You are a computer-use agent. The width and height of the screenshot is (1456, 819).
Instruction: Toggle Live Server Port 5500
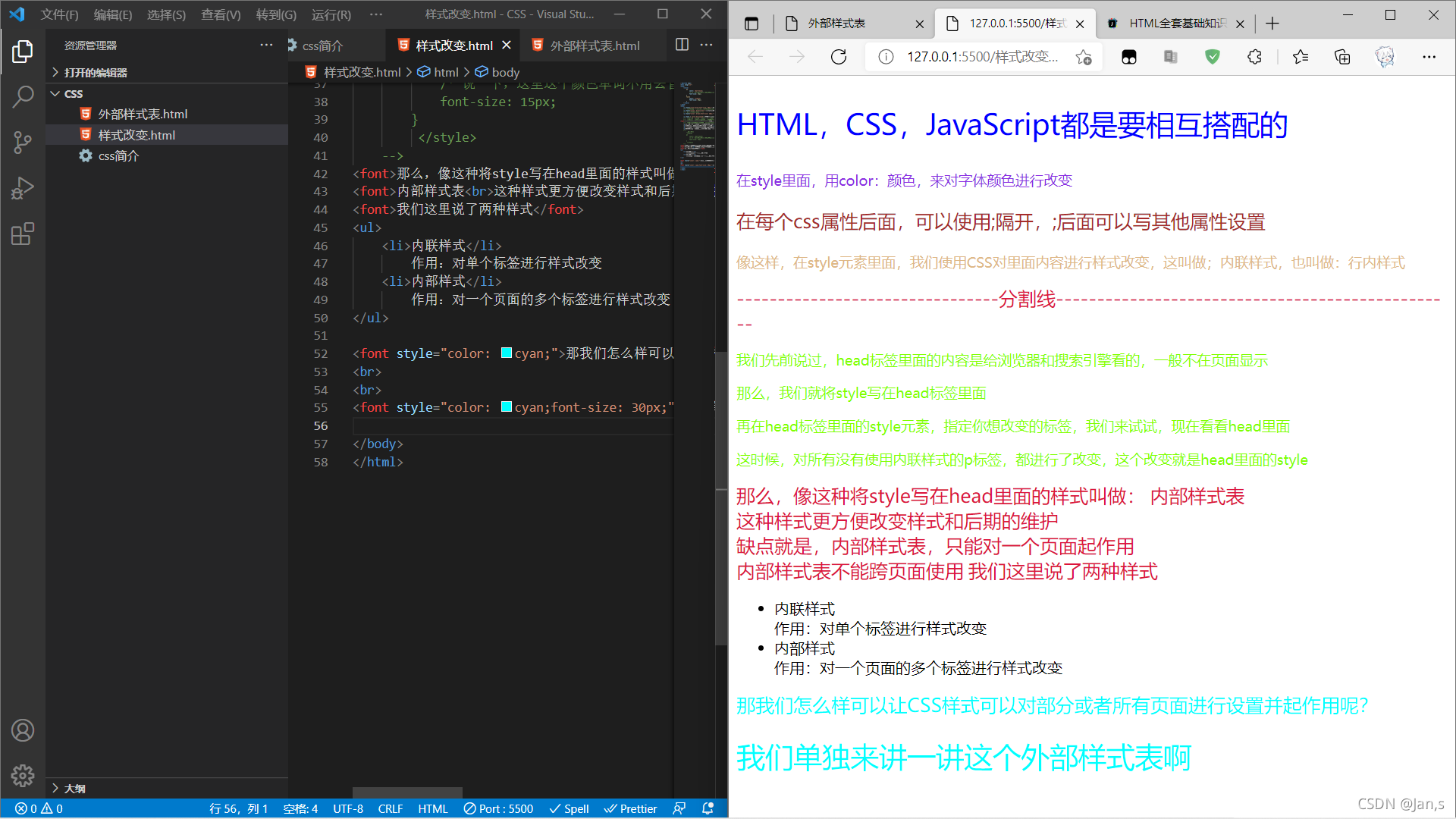coord(498,808)
